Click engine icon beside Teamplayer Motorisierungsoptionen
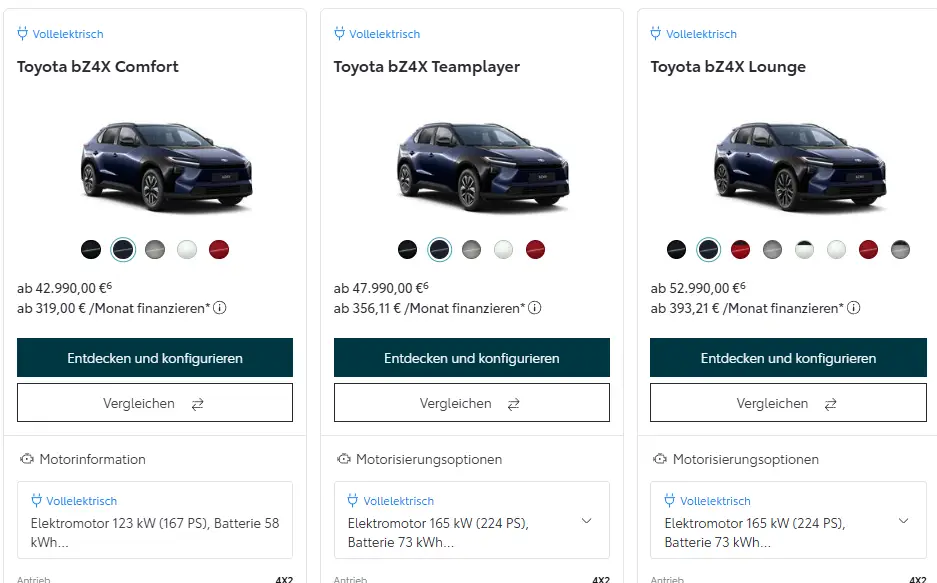Viewport: 937px width, 583px height. (344, 460)
